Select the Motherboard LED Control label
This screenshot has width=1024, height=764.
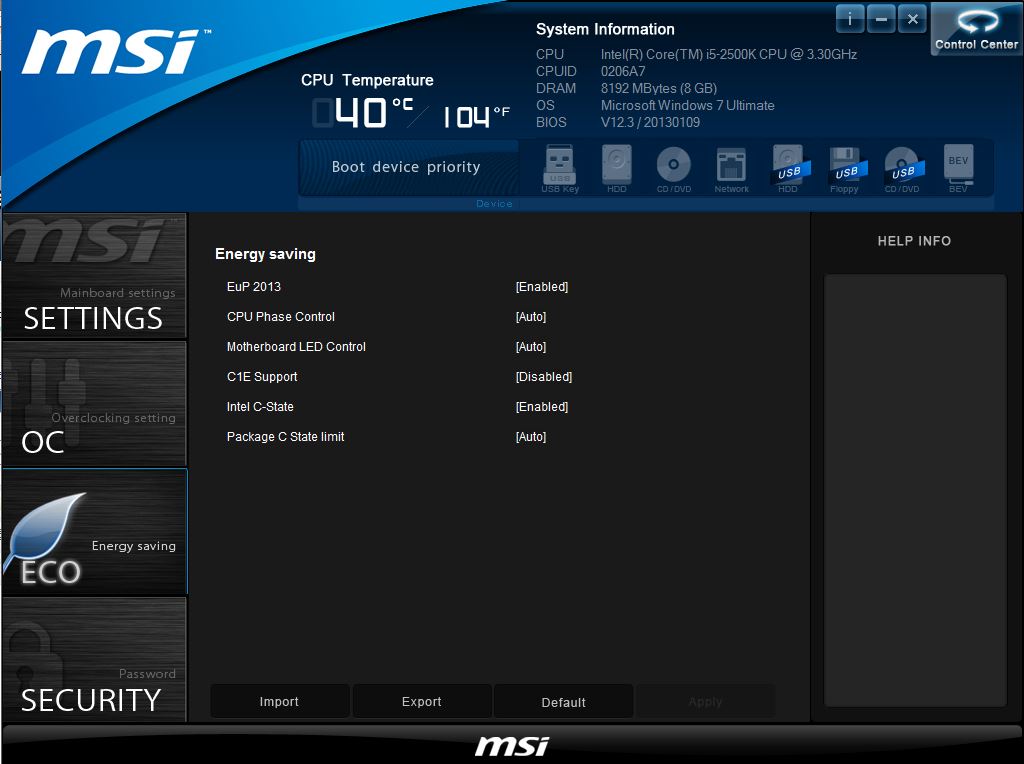296,347
